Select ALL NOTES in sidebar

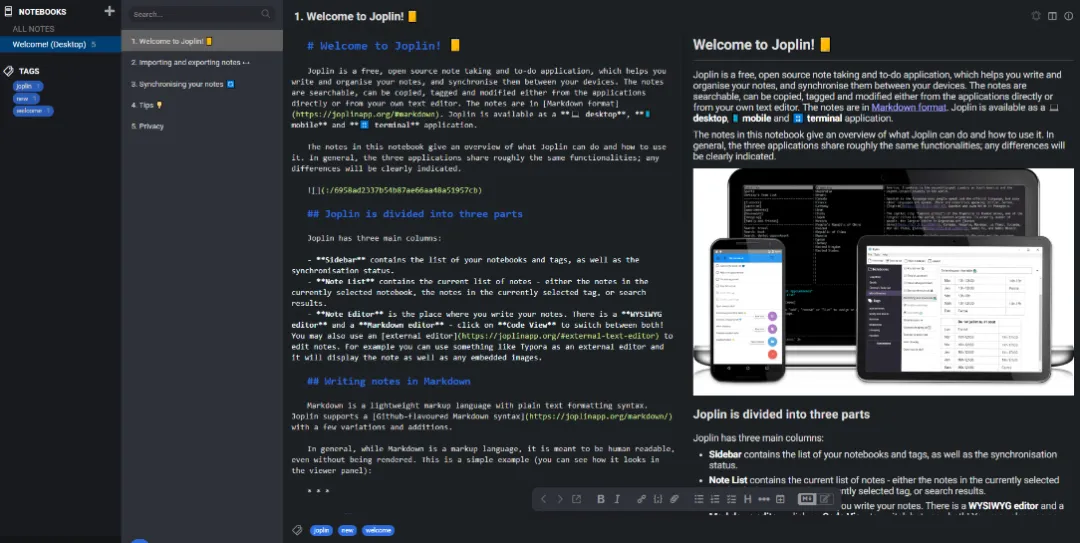(x=33, y=29)
